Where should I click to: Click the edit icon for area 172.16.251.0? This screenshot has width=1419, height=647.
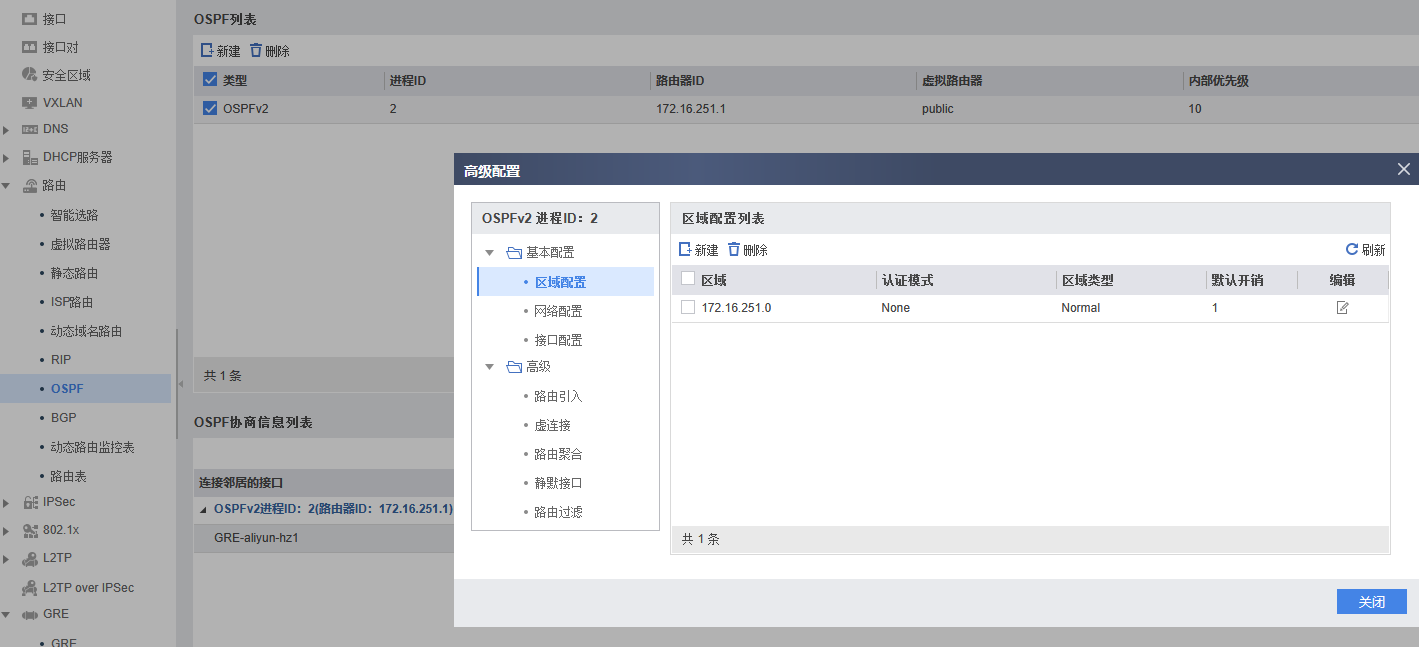click(x=1342, y=308)
